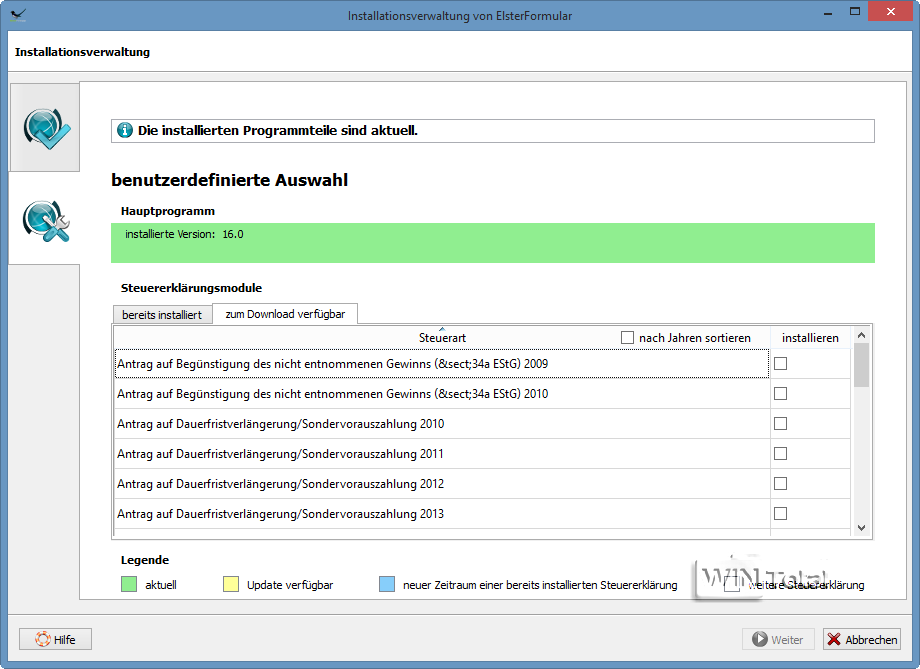Click the ElsterFormular bird icon in title bar

pyautogui.click(x=18, y=15)
